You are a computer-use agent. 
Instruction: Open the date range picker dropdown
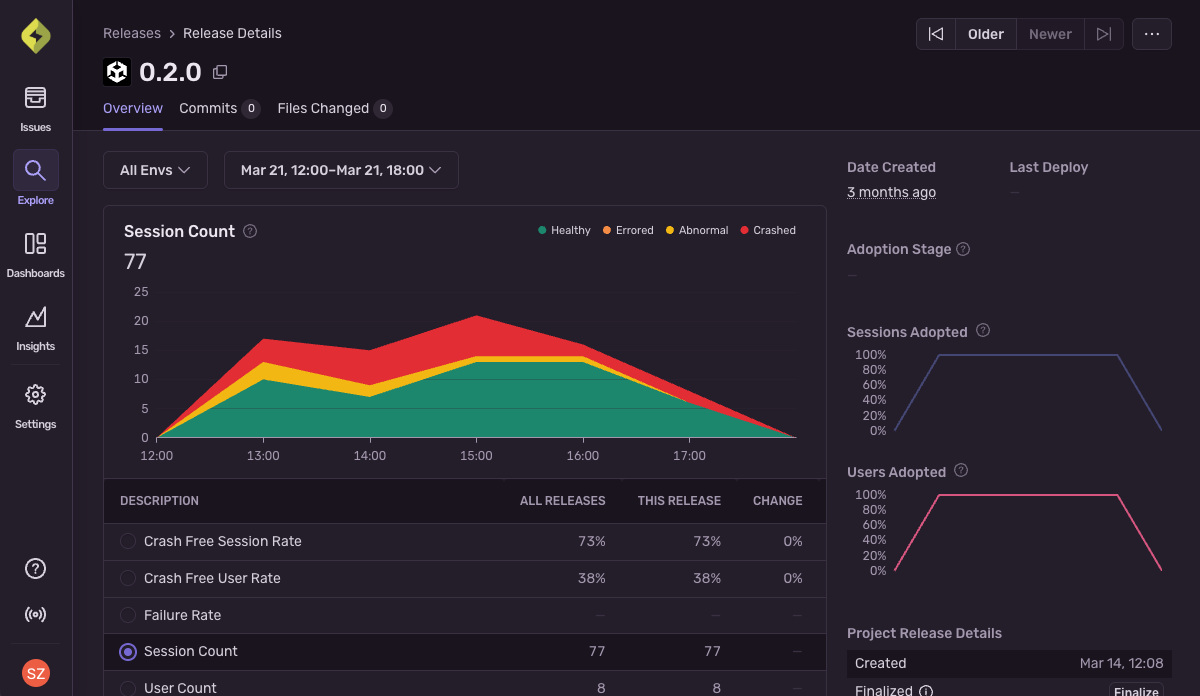(341, 169)
